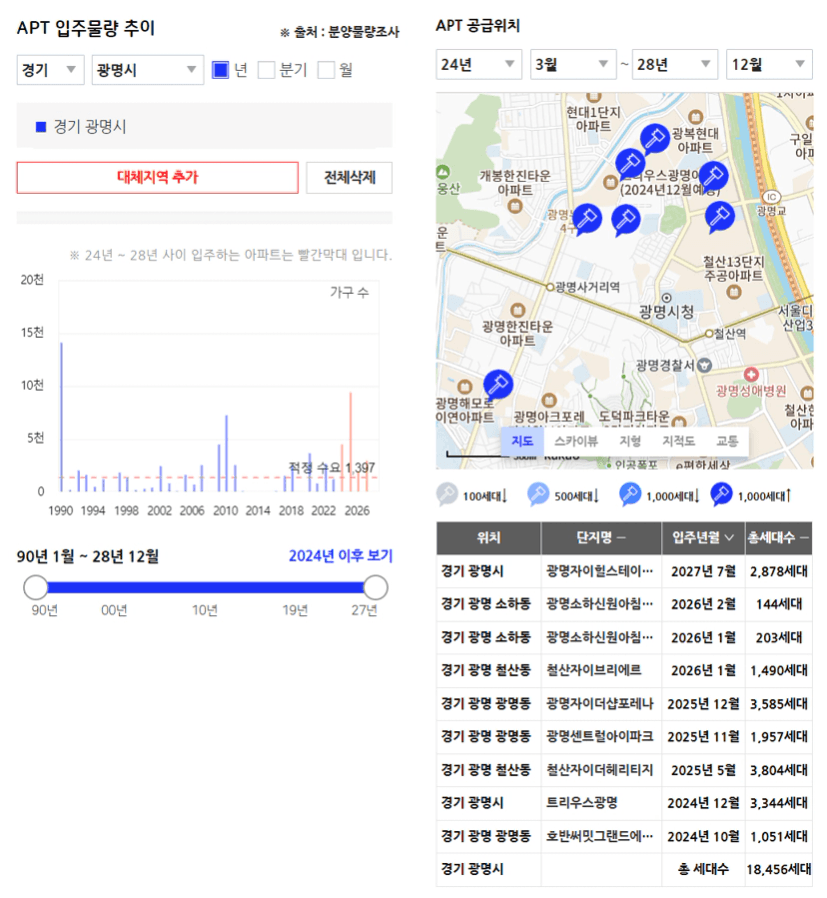Click the 2024년 이후 보기 link
827x898 pixels.
[x=341, y=556]
